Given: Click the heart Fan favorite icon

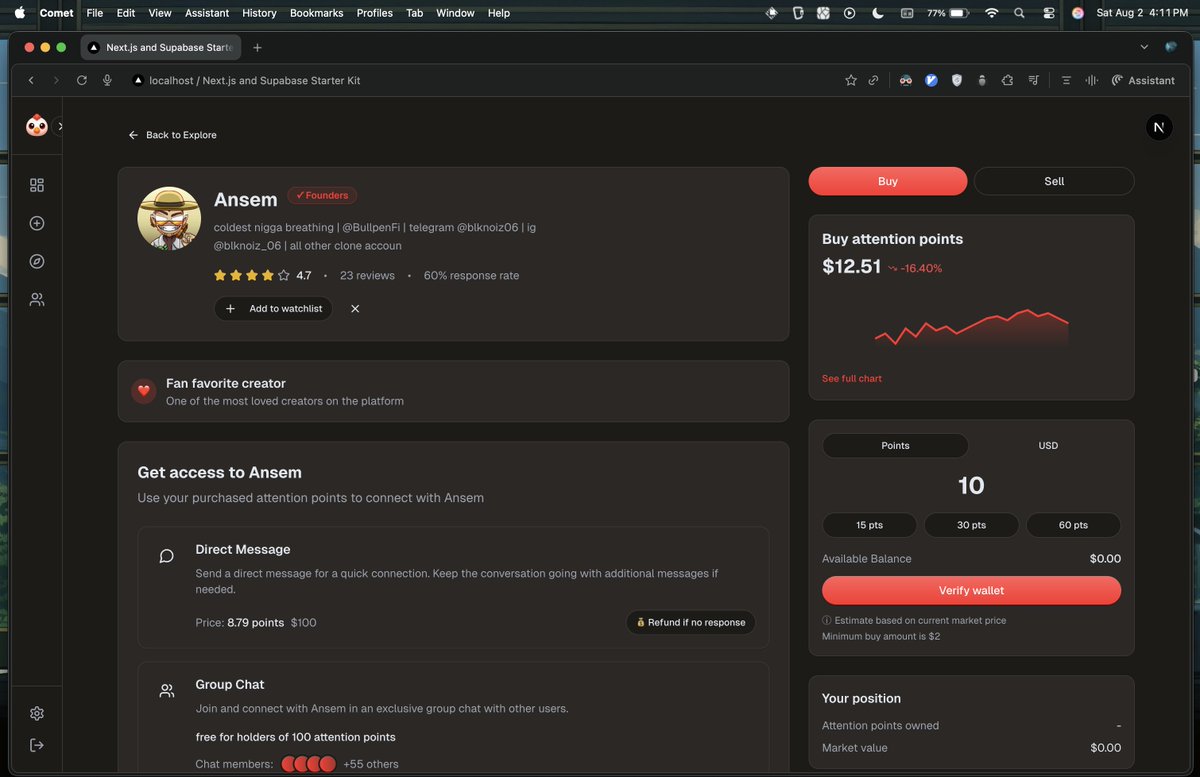Looking at the screenshot, I should click(x=143, y=391).
